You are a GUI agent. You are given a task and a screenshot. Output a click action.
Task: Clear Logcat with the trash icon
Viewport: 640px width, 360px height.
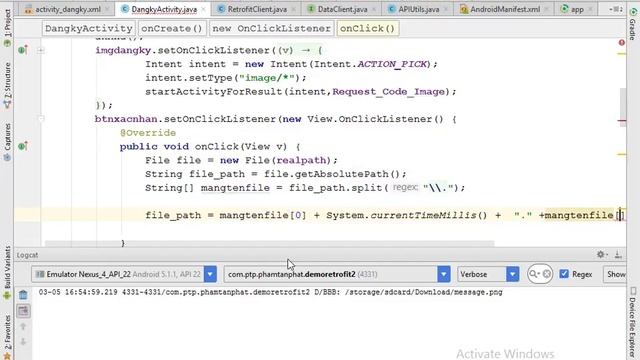point(23,295)
